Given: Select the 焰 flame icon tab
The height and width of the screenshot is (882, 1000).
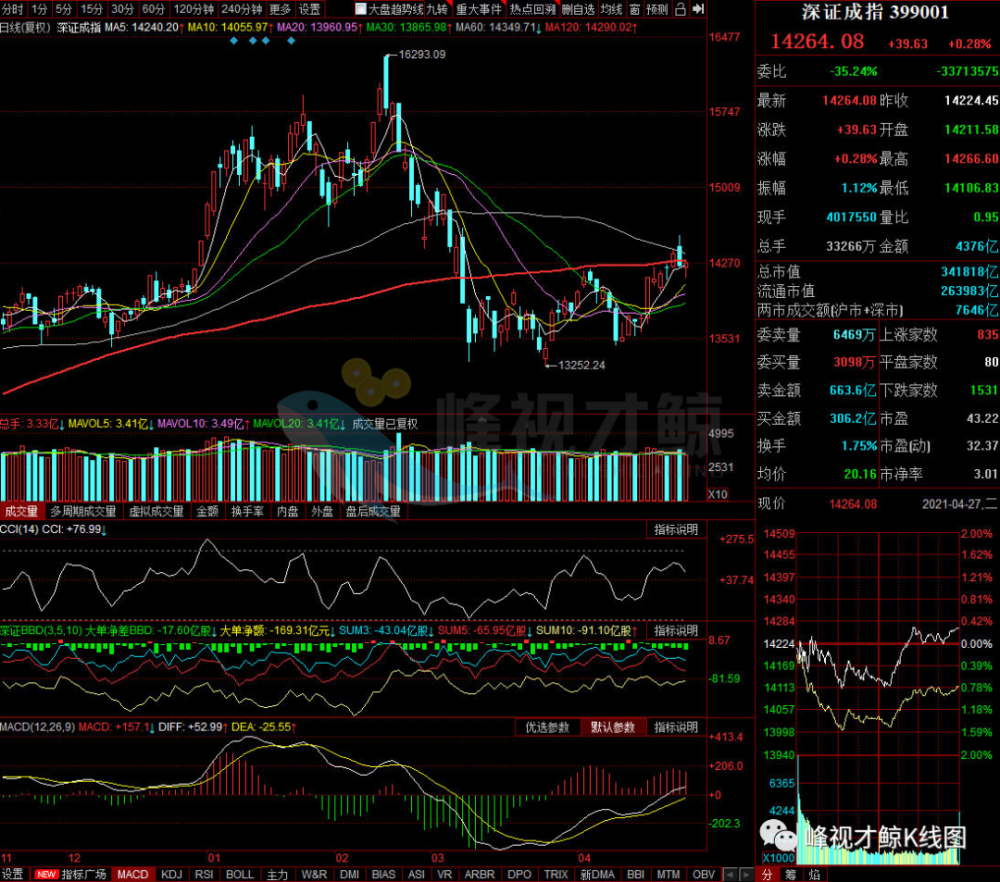Looking at the screenshot, I should pyautogui.click(x=814, y=874).
